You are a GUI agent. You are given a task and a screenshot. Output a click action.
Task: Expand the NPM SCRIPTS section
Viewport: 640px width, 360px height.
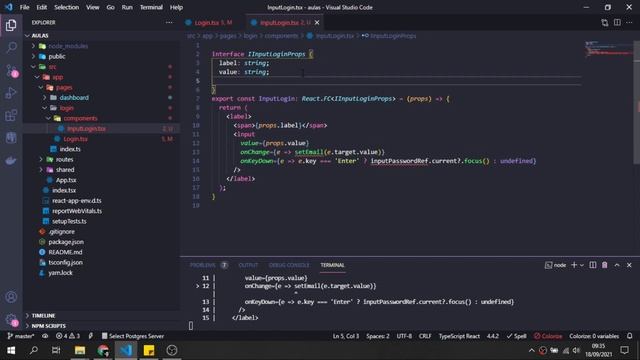point(48,326)
